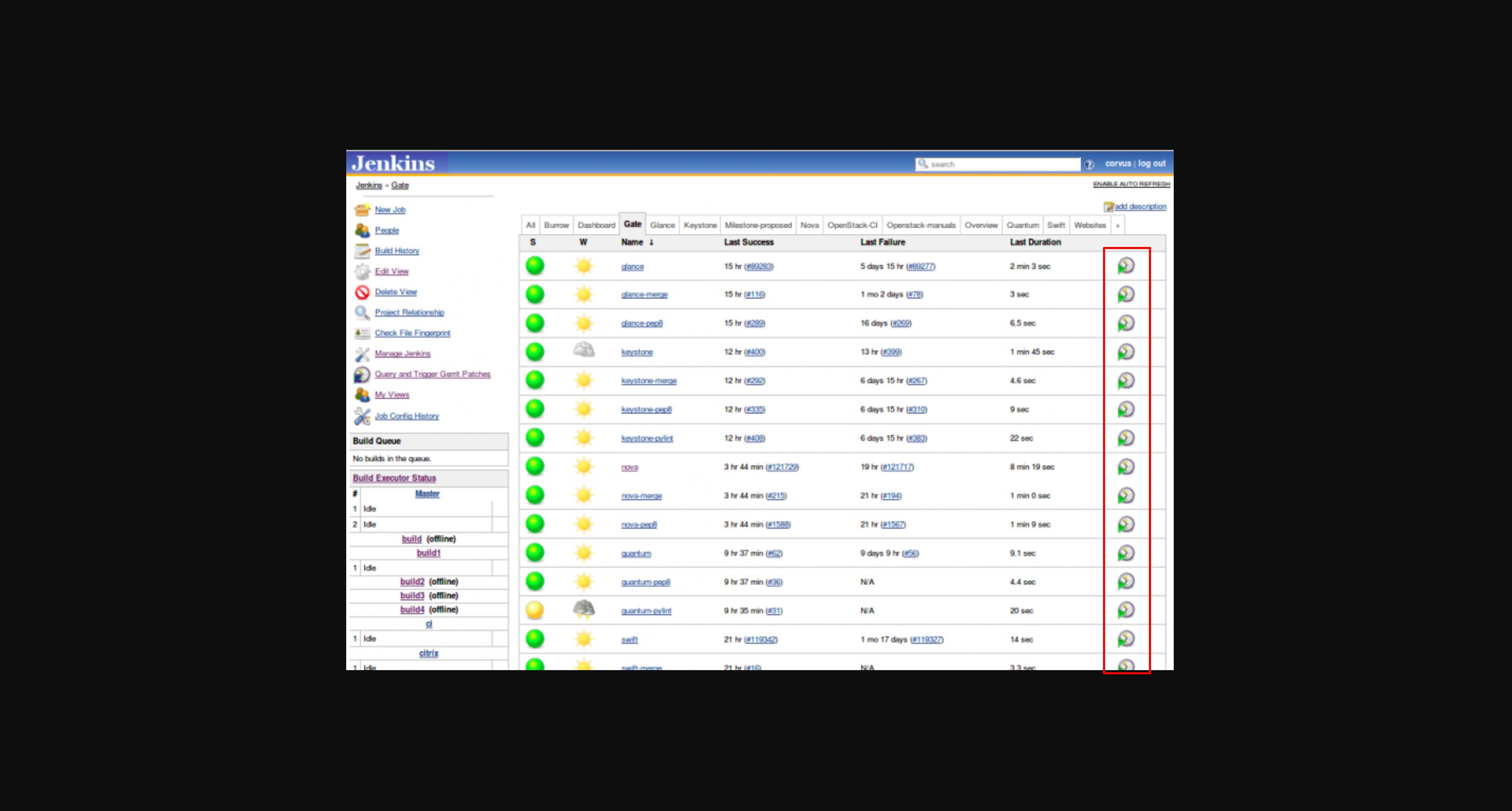This screenshot has height=811, width=1512.
Task: Click the search input field
Action: [x=998, y=164]
